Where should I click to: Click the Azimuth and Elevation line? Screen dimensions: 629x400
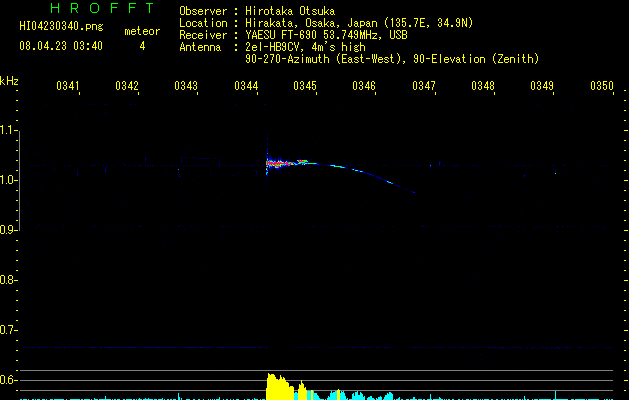[x=392, y=59]
